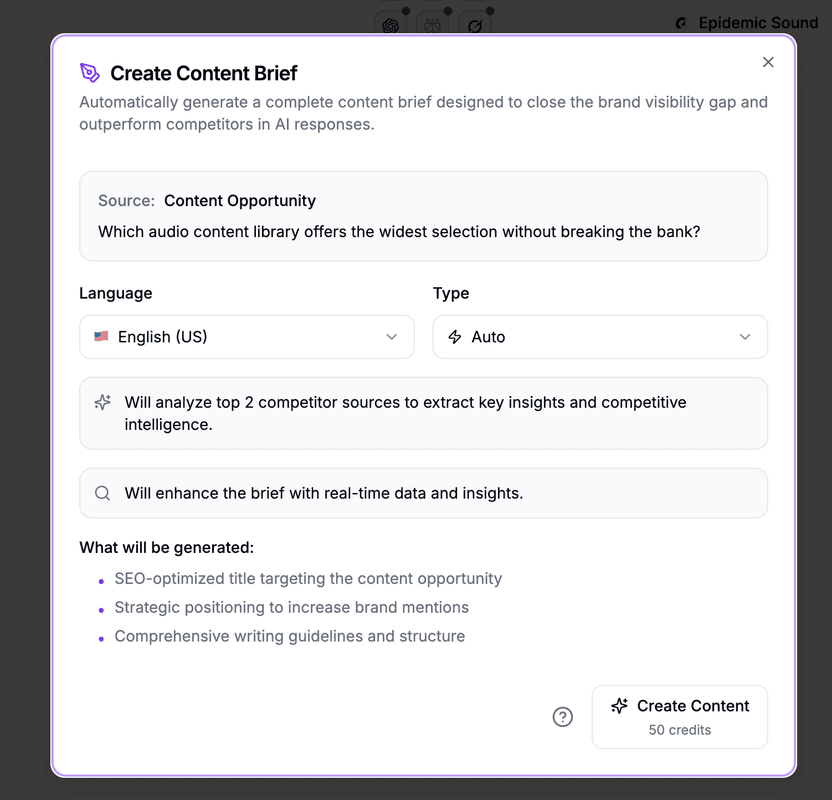Click the top 2 competitor sources analysis row
Image resolution: width=832 pixels, height=800 pixels.
point(424,413)
